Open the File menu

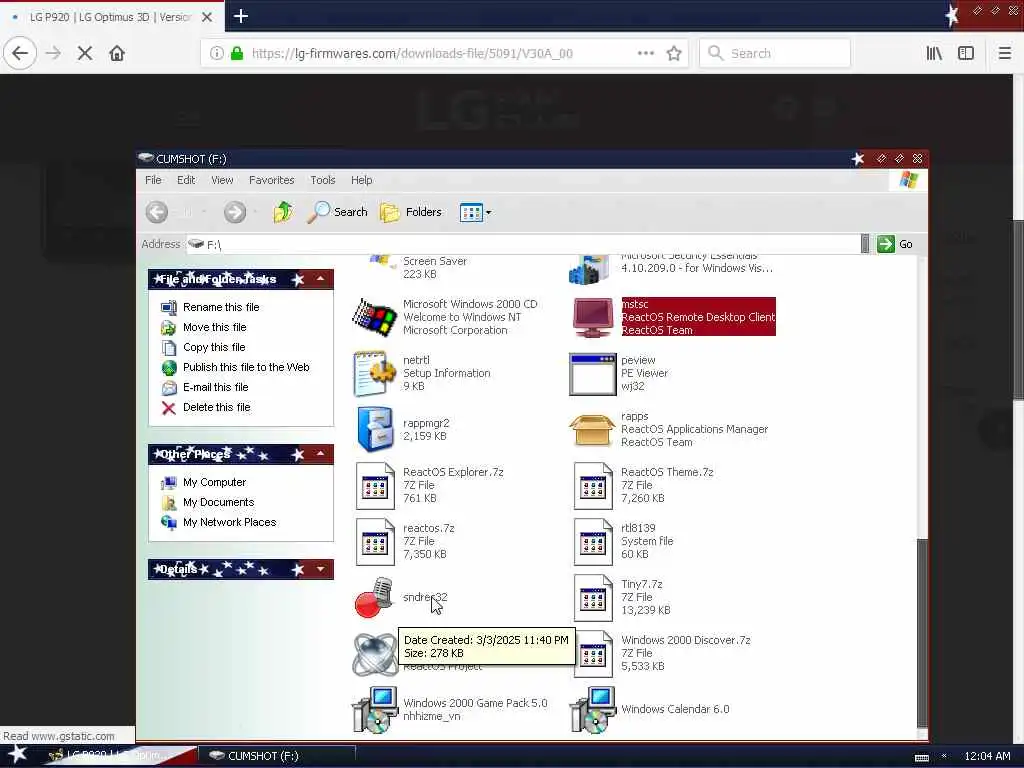(x=153, y=180)
